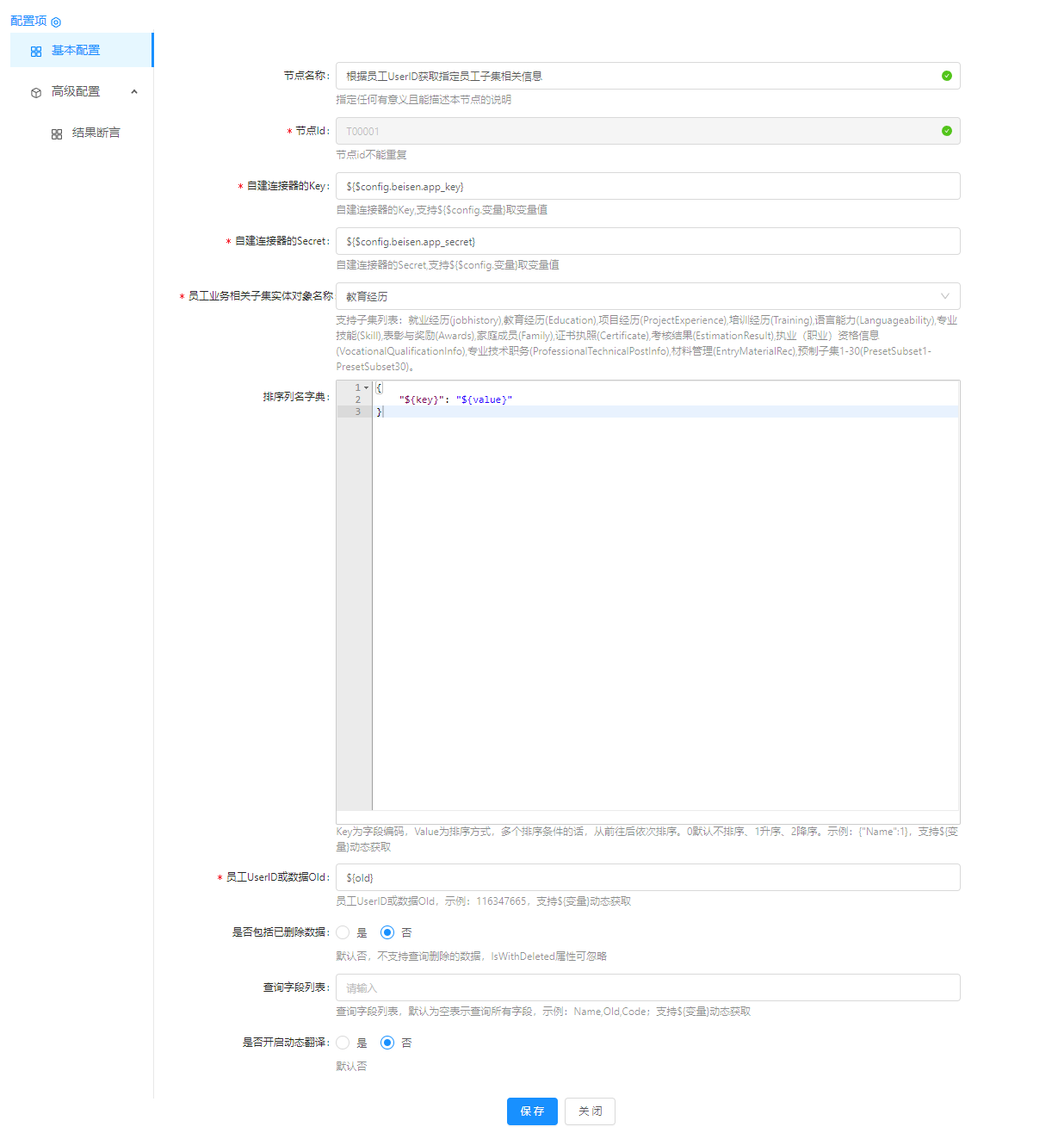Click line 2 of the 排序列名字典 editor
The height and width of the screenshot is (1139, 1064).
pyautogui.click(x=456, y=399)
